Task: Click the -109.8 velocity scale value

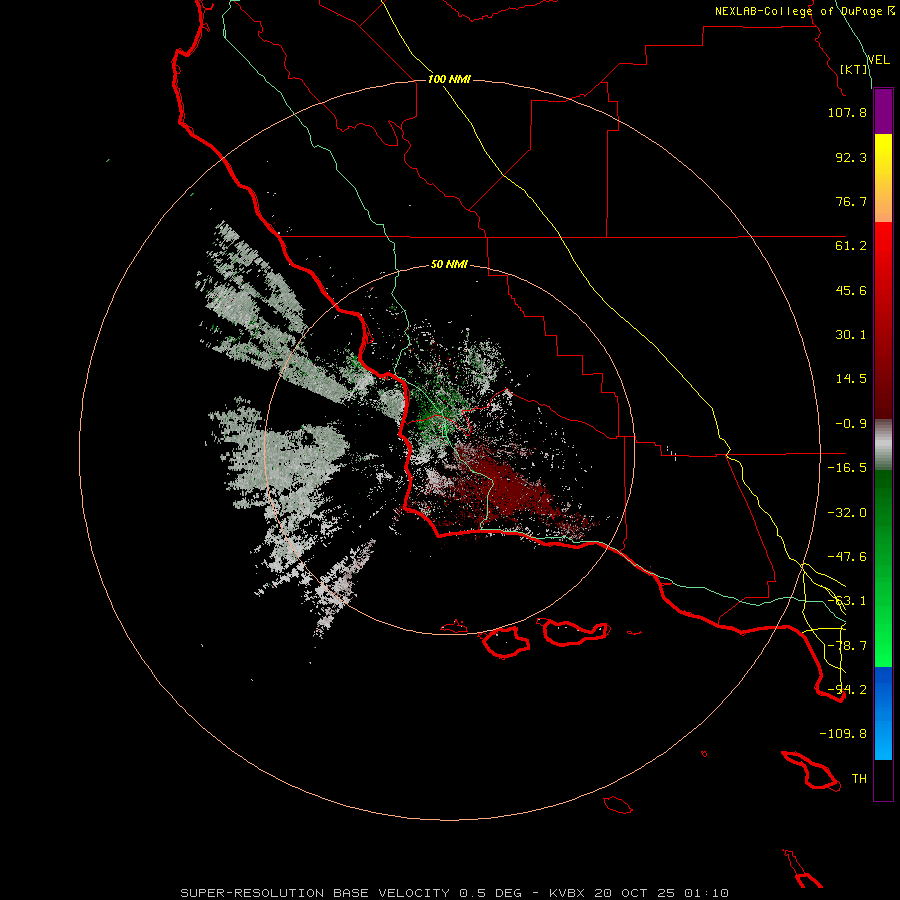Action: point(843,734)
